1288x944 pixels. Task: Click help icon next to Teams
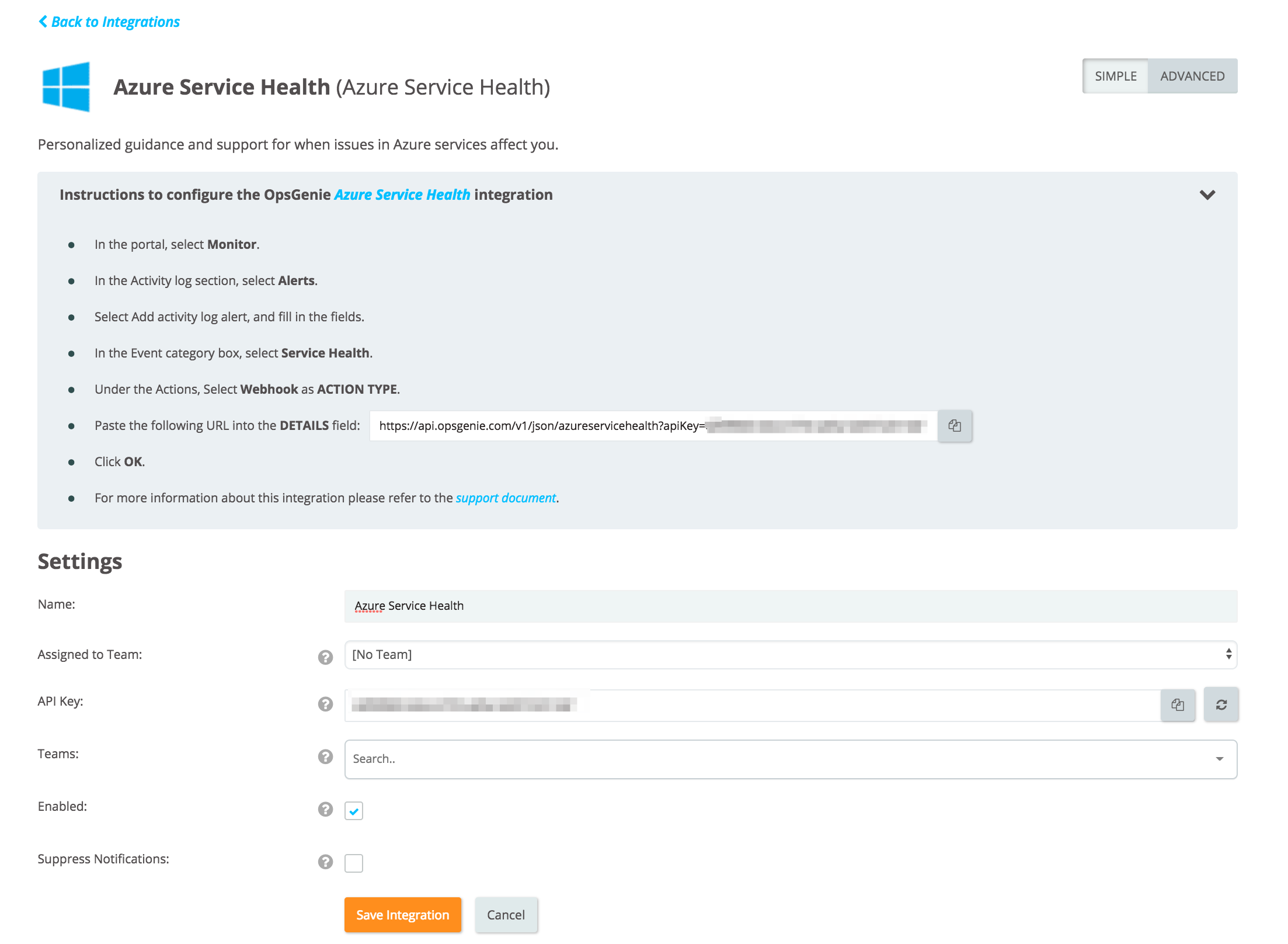[x=325, y=756]
